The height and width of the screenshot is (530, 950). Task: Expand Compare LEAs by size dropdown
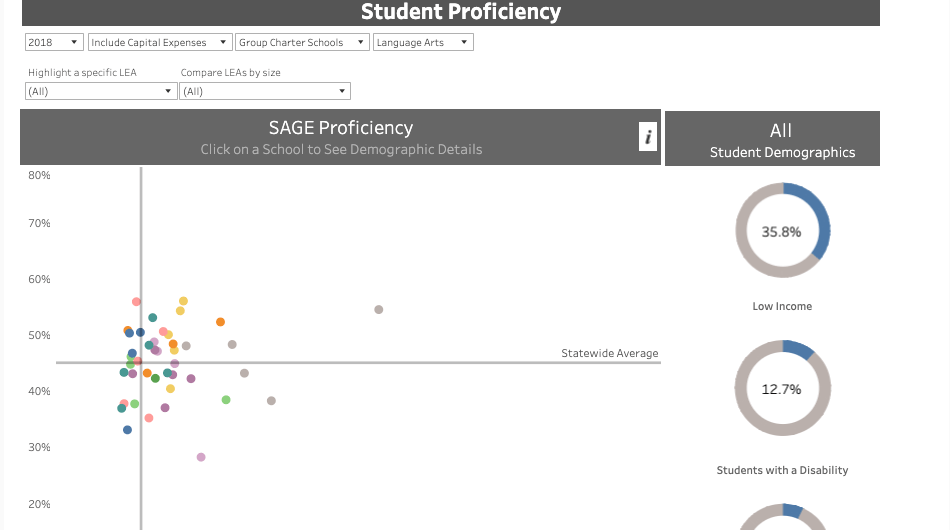(x=265, y=91)
